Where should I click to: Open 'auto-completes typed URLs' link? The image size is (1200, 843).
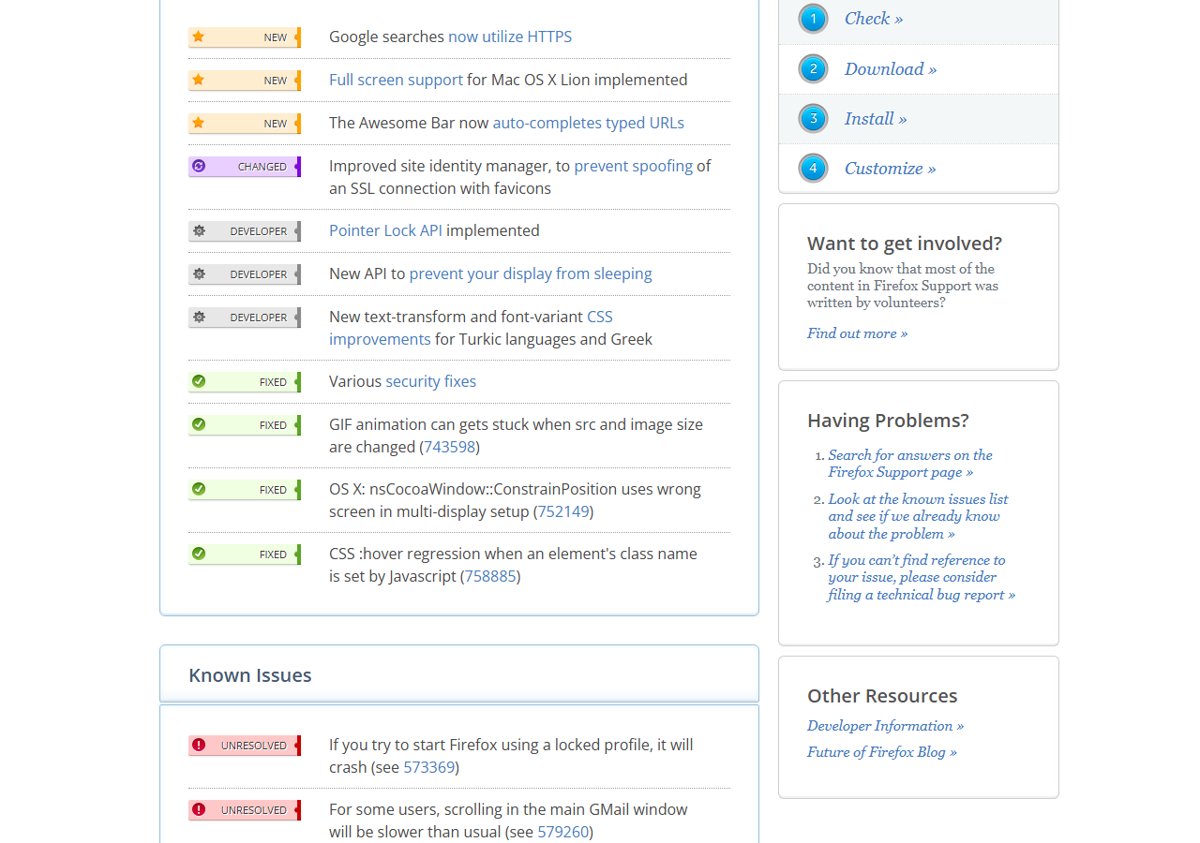588,123
